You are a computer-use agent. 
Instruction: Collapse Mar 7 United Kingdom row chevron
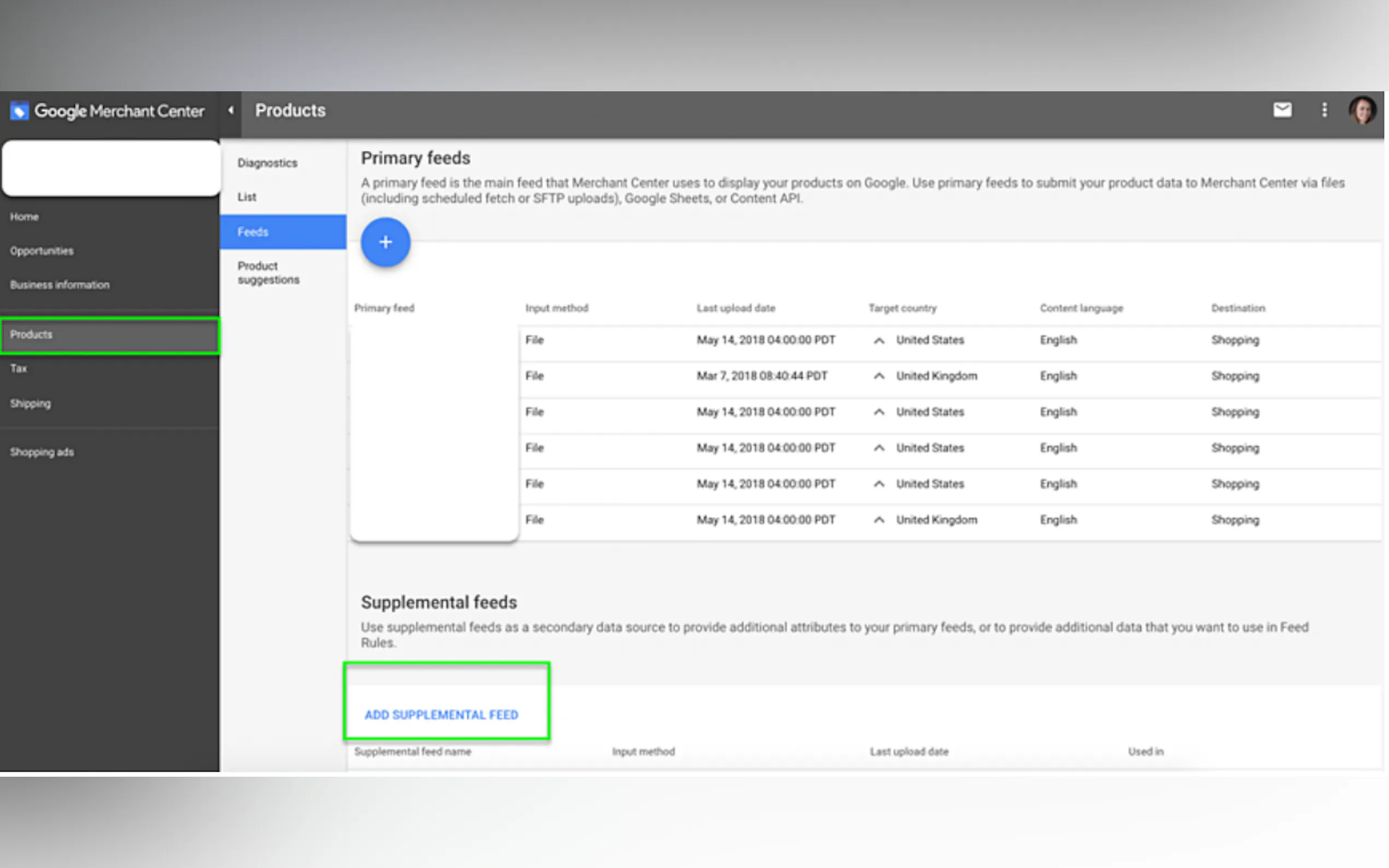coord(879,376)
